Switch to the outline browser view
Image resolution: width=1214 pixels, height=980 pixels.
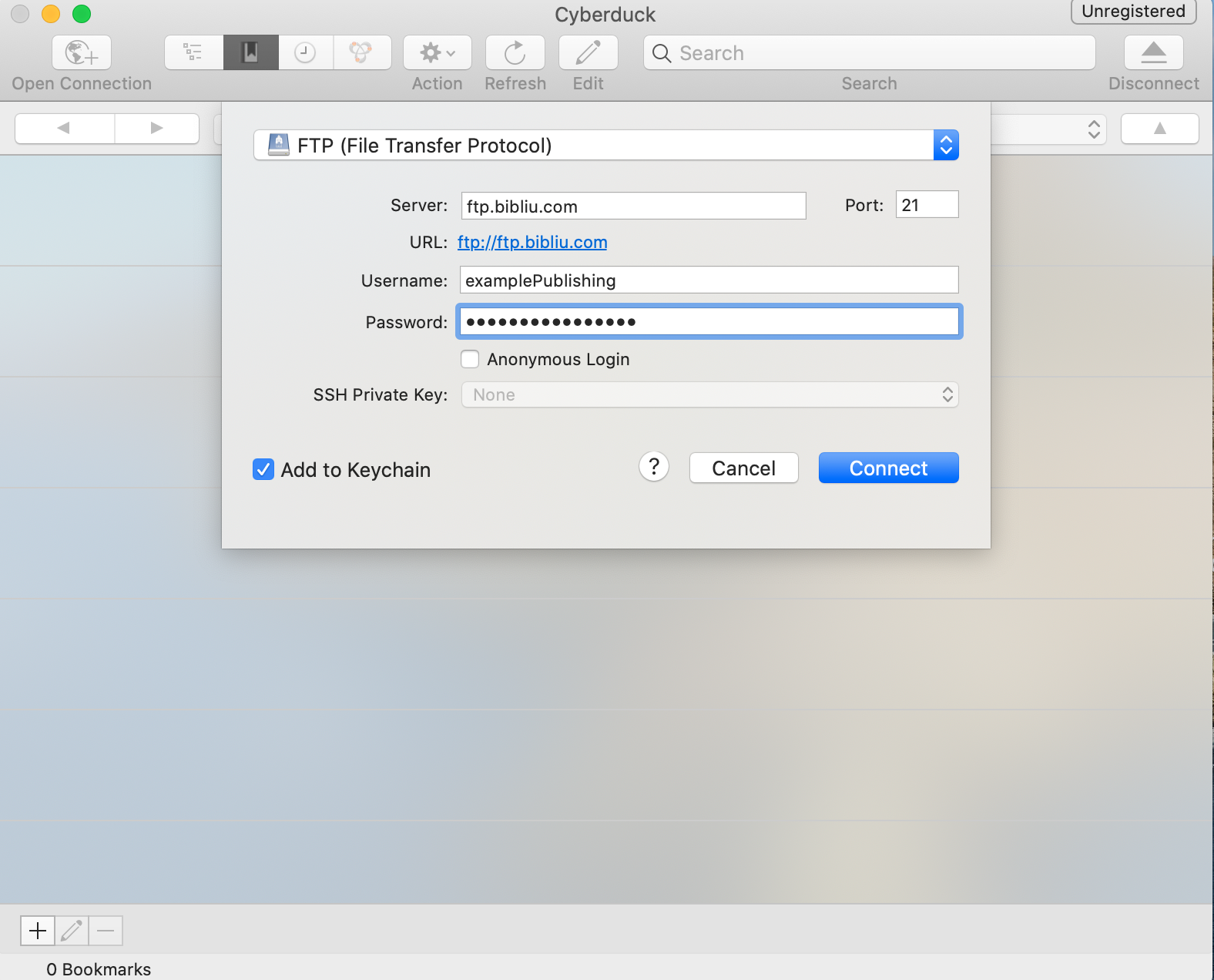pyautogui.click(x=193, y=52)
